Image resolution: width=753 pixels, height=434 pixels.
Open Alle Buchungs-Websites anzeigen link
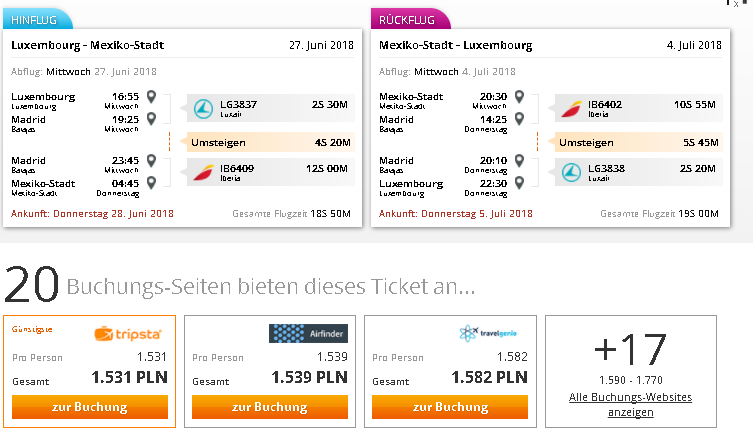pyautogui.click(x=631, y=405)
